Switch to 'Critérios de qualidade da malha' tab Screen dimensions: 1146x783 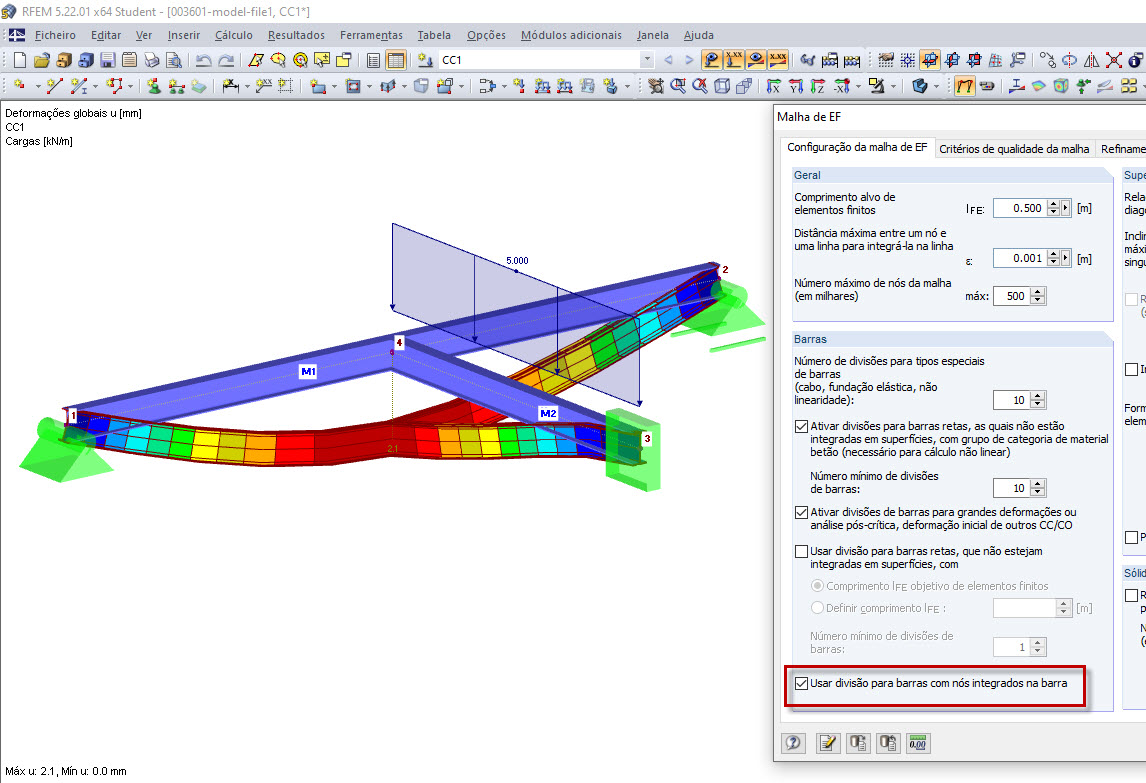click(x=1014, y=149)
